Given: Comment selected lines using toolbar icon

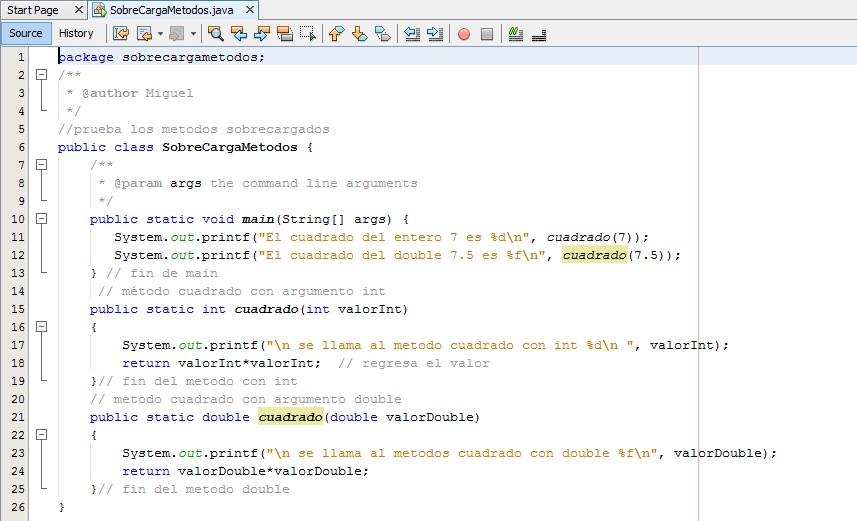Looking at the screenshot, I should [516, 33].
